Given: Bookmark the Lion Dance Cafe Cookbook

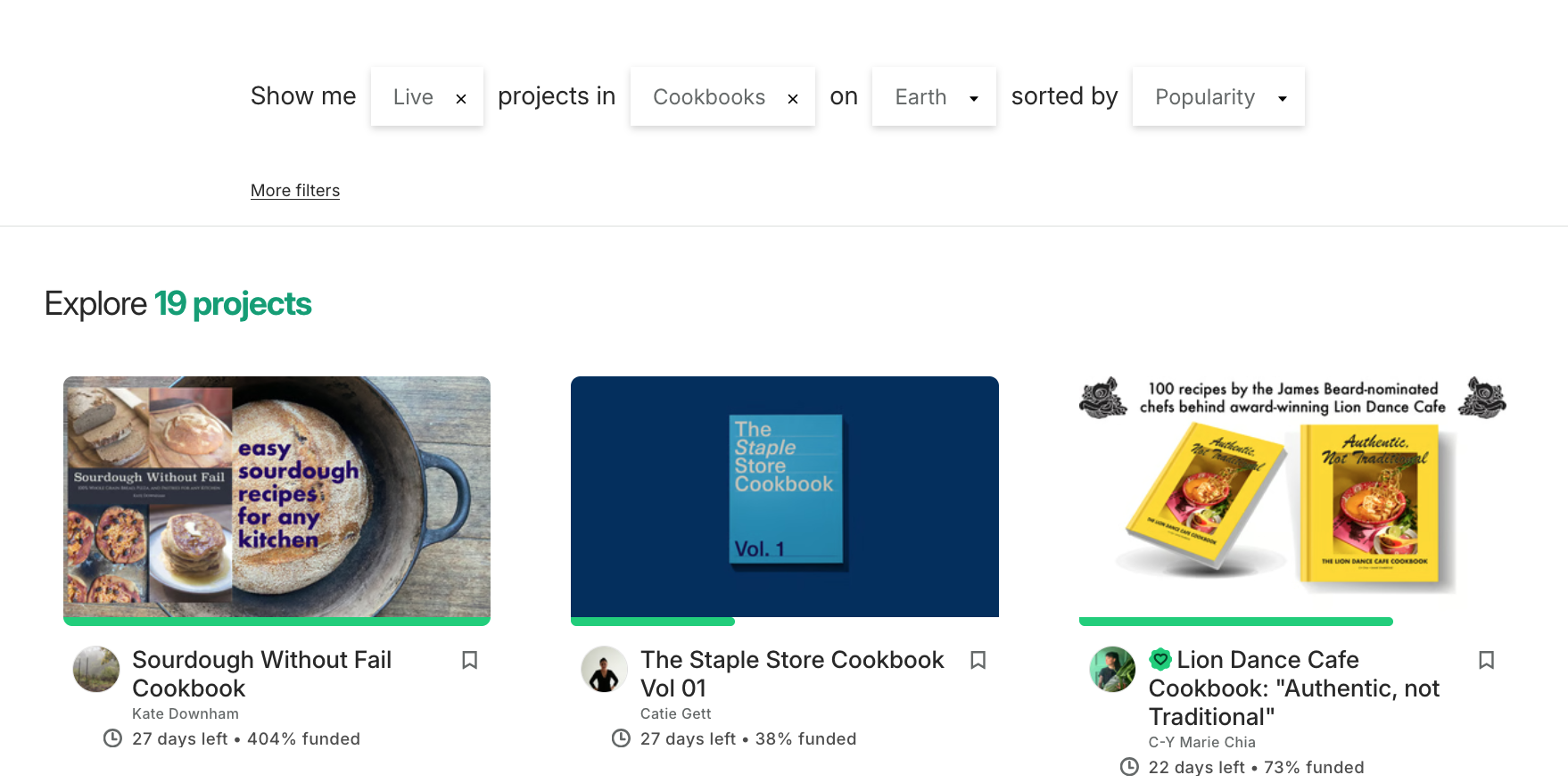Looking at the screenshot, I should [1486, 660].
